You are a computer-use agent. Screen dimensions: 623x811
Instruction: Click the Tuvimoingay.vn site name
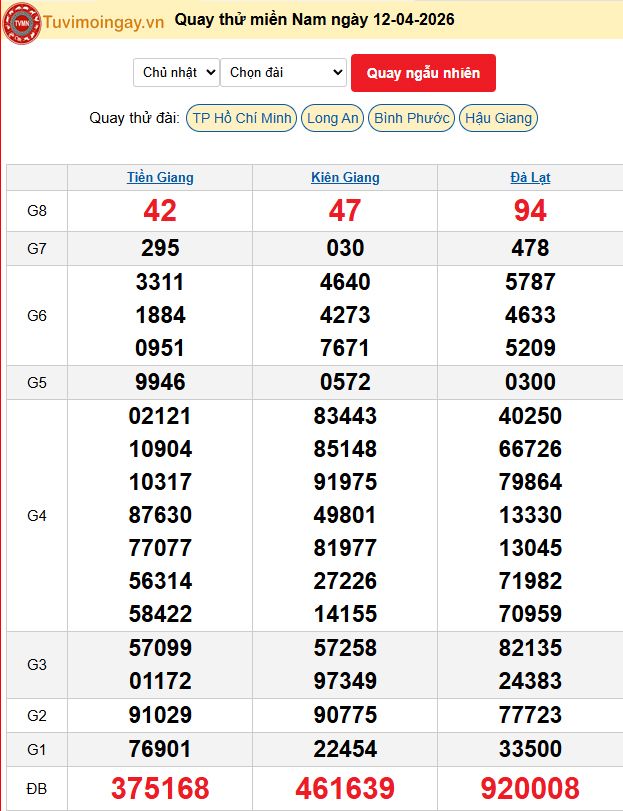tap(101, 21)
